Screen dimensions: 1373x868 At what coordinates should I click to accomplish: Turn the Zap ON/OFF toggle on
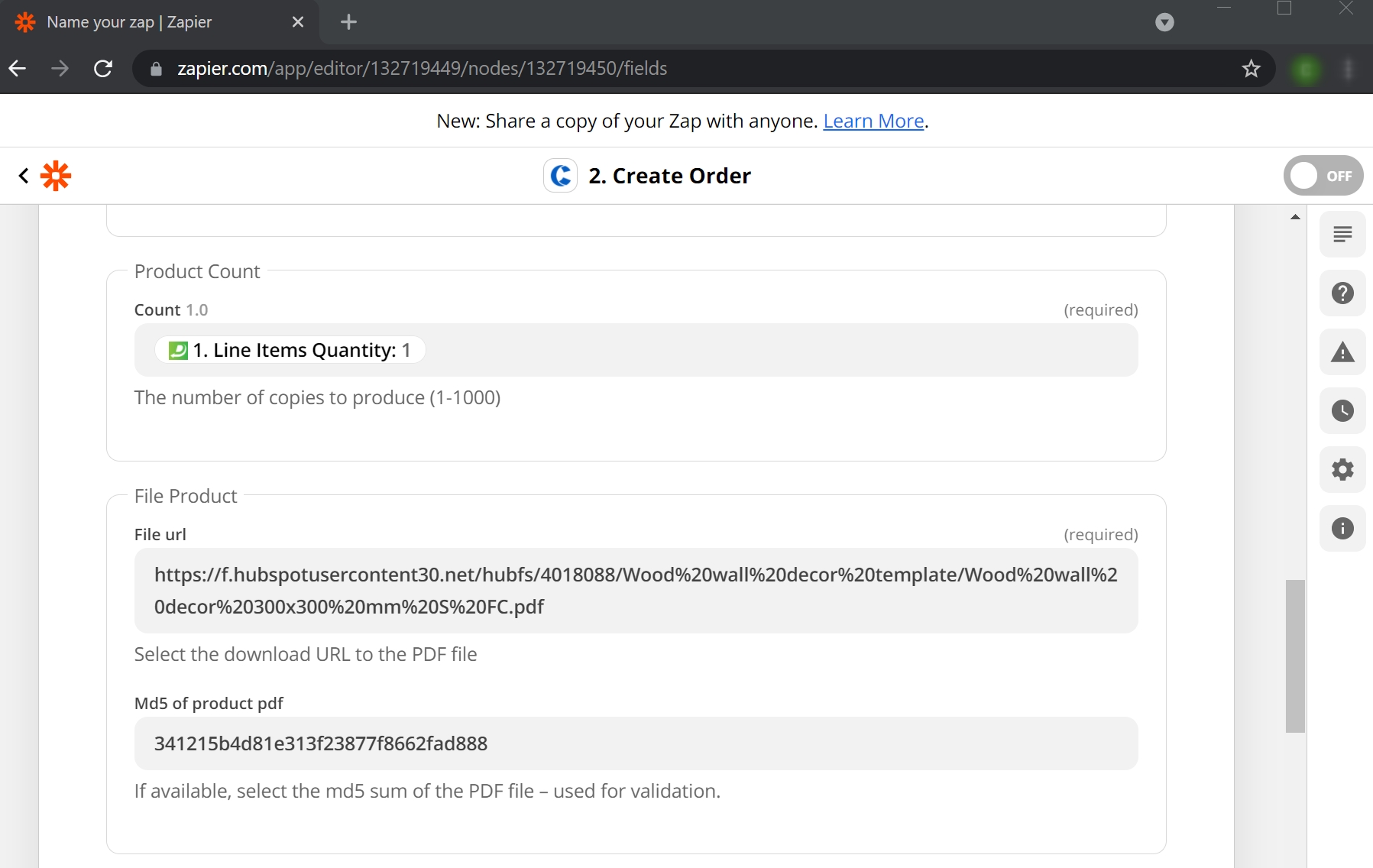click(x=1323, y=176)
